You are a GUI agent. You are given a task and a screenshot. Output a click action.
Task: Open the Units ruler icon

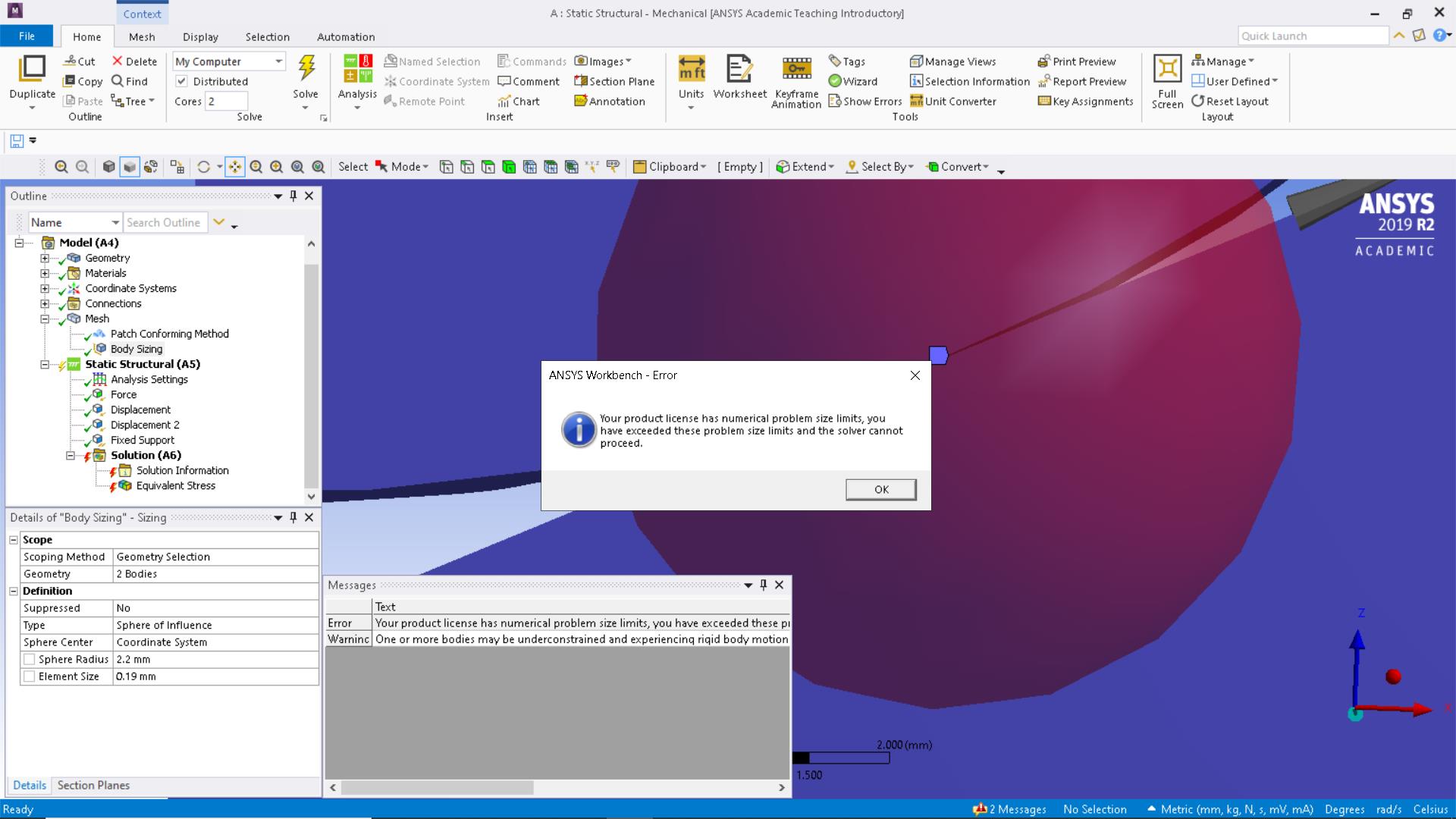click(691, 69)
